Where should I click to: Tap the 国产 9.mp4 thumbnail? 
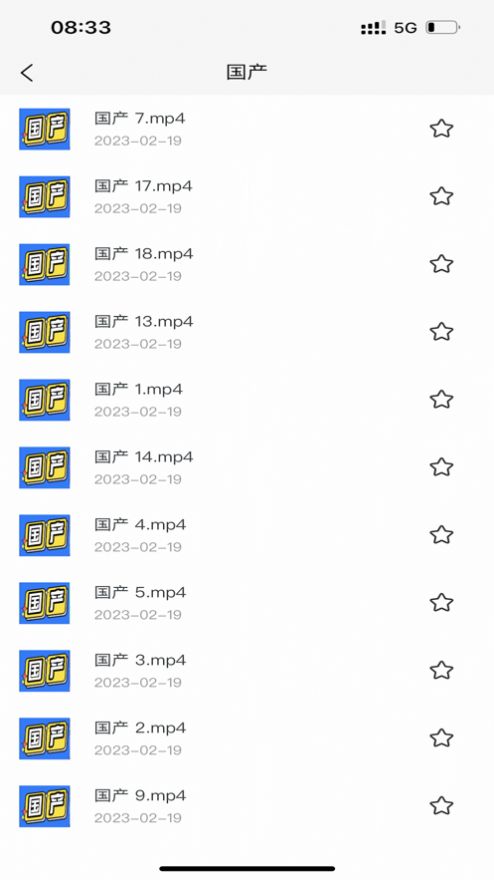pyautogui.click(x=44, y=806)
